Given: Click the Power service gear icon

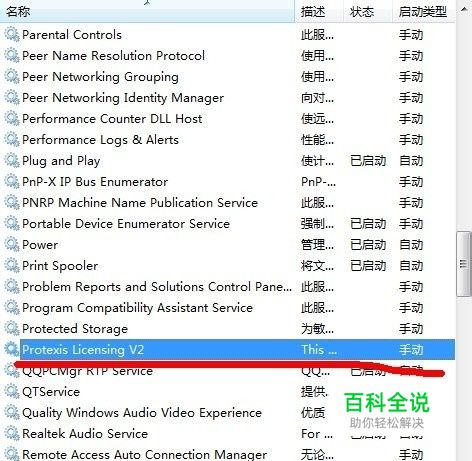Looking at the screenshot, I should click(x=12, y=245).
